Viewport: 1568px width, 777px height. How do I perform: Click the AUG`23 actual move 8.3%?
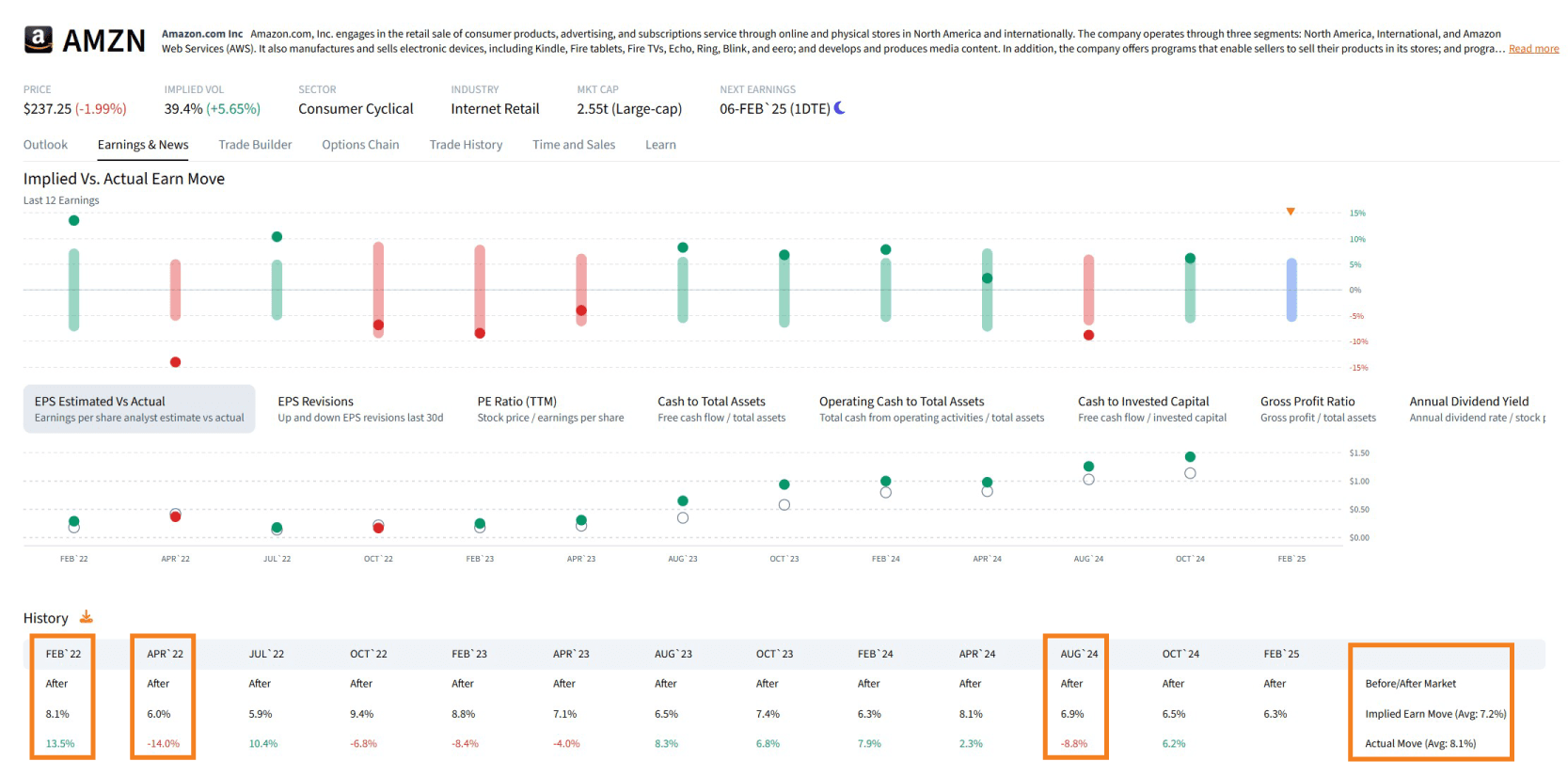666,743
